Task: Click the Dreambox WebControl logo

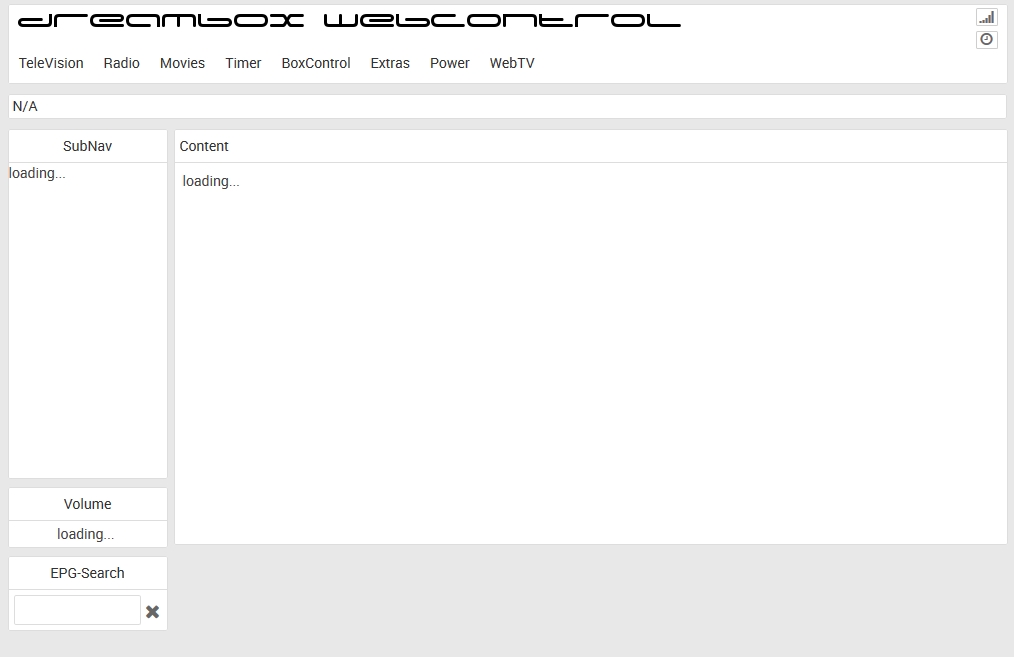Action: point(349,21)
